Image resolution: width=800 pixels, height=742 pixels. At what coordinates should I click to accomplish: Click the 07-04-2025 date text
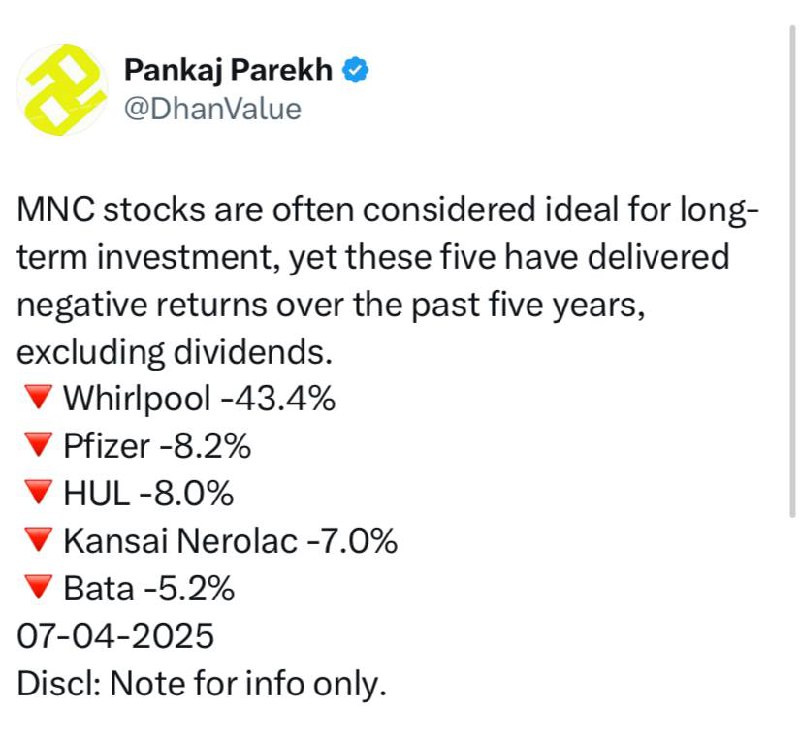pos(115,636)
